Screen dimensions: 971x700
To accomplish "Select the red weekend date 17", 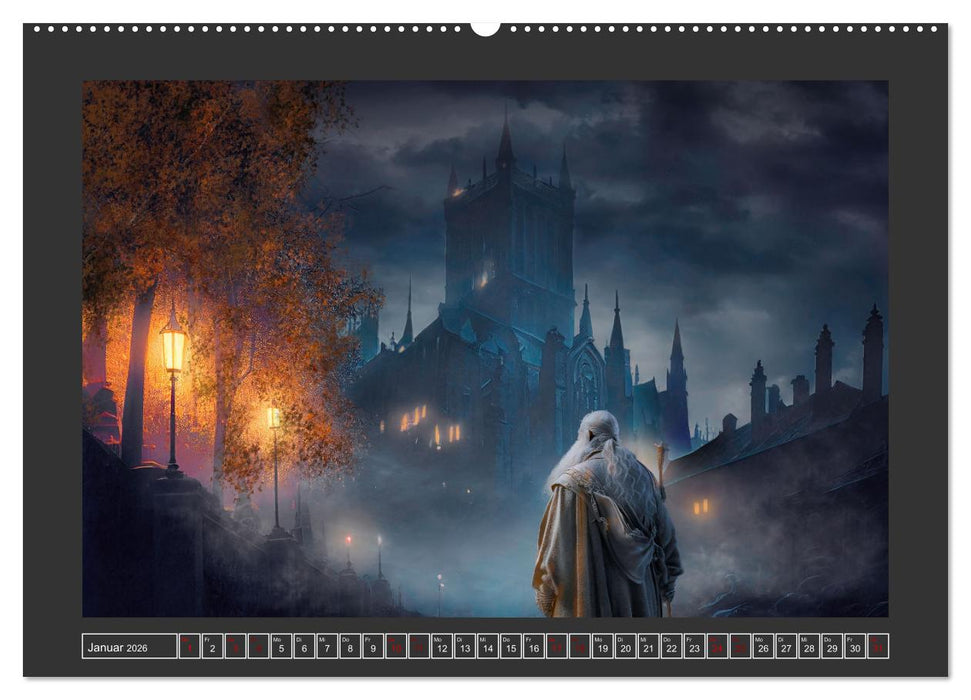I will point(557,646).
